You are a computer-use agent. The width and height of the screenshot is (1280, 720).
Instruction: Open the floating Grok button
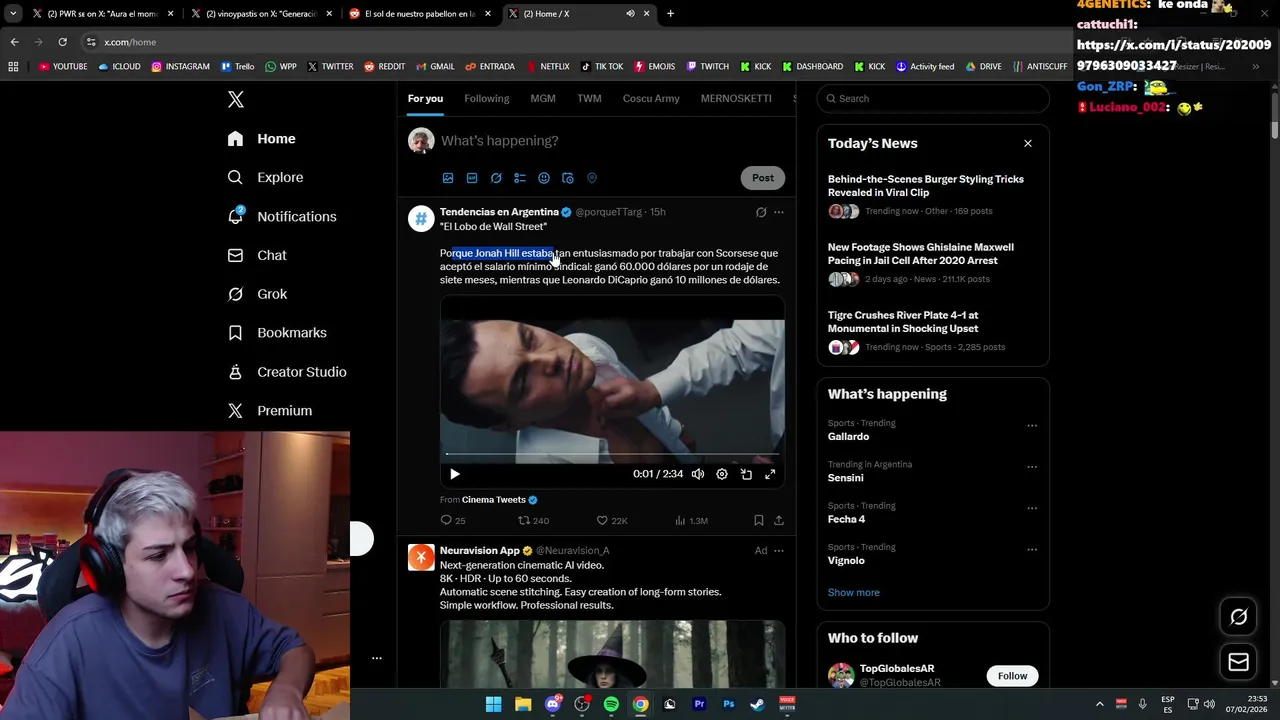(x=1238, y=617)
